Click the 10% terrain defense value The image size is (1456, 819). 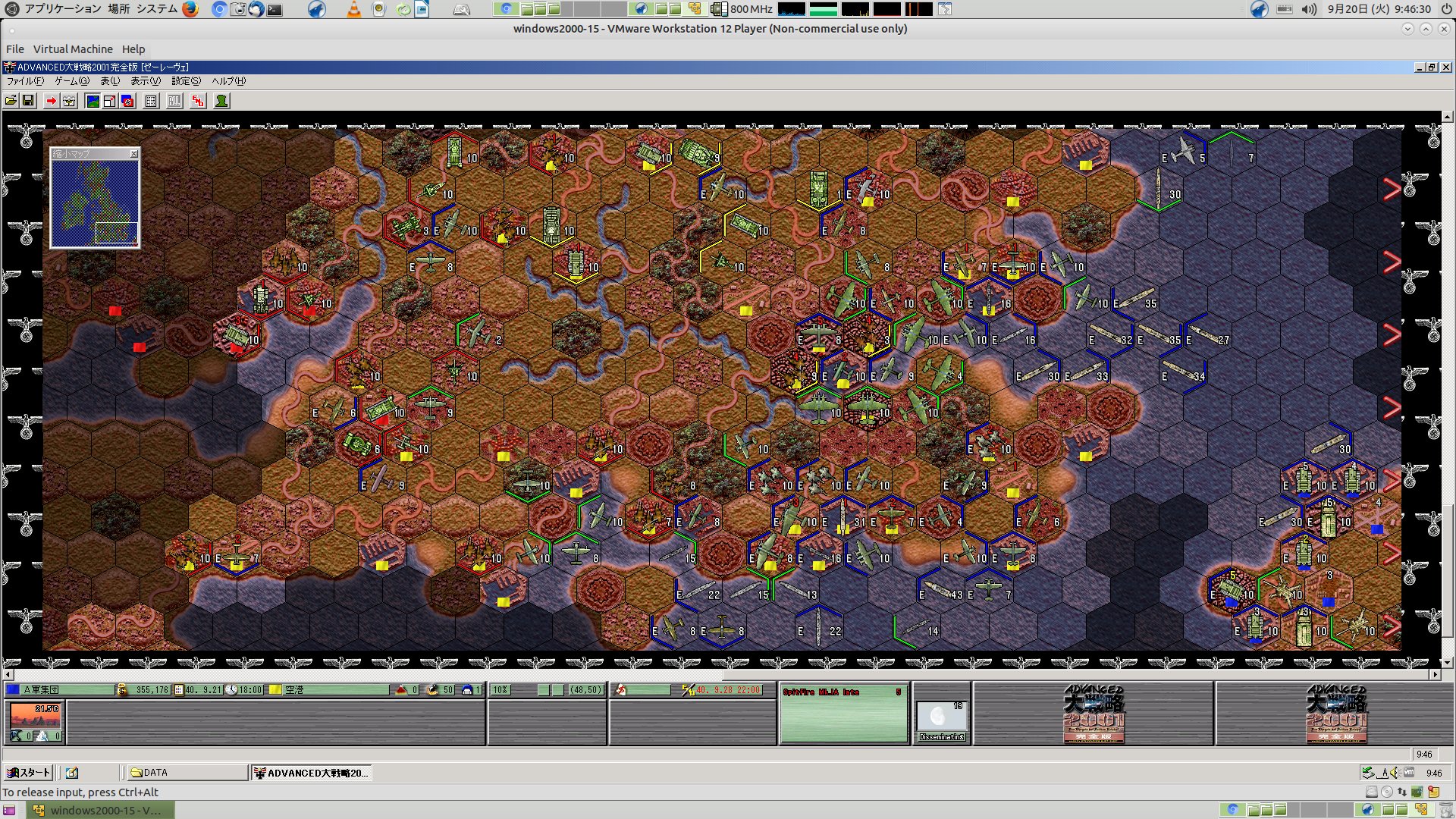click(x=500, y=690)
